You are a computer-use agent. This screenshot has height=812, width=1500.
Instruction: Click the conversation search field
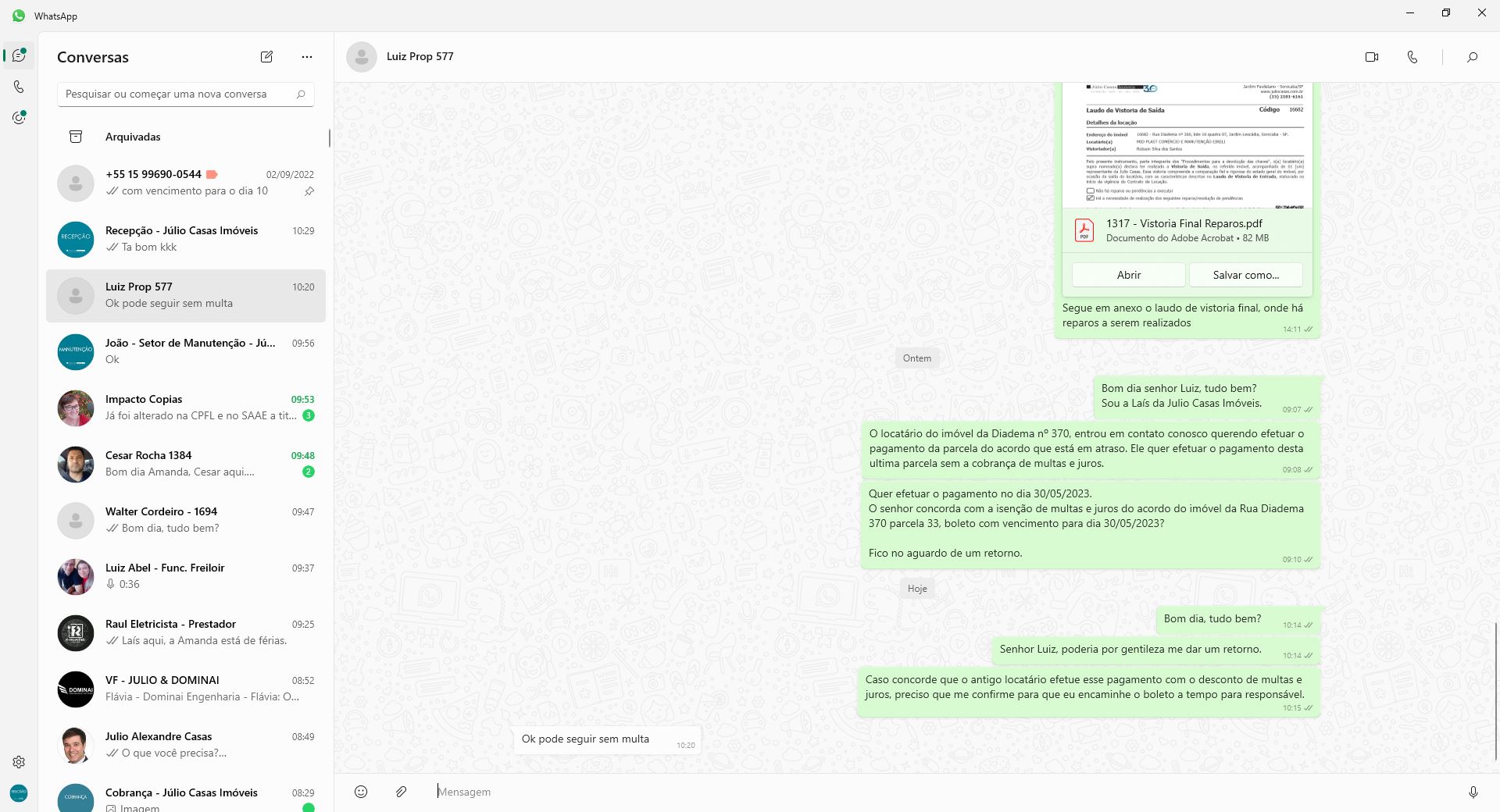coord(178,94)
